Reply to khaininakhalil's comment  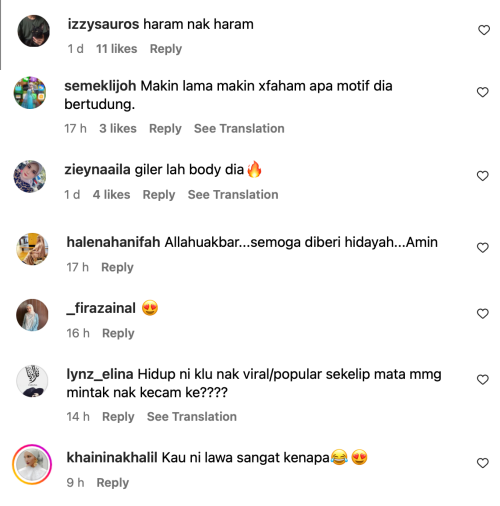click(x=112, y=483)
